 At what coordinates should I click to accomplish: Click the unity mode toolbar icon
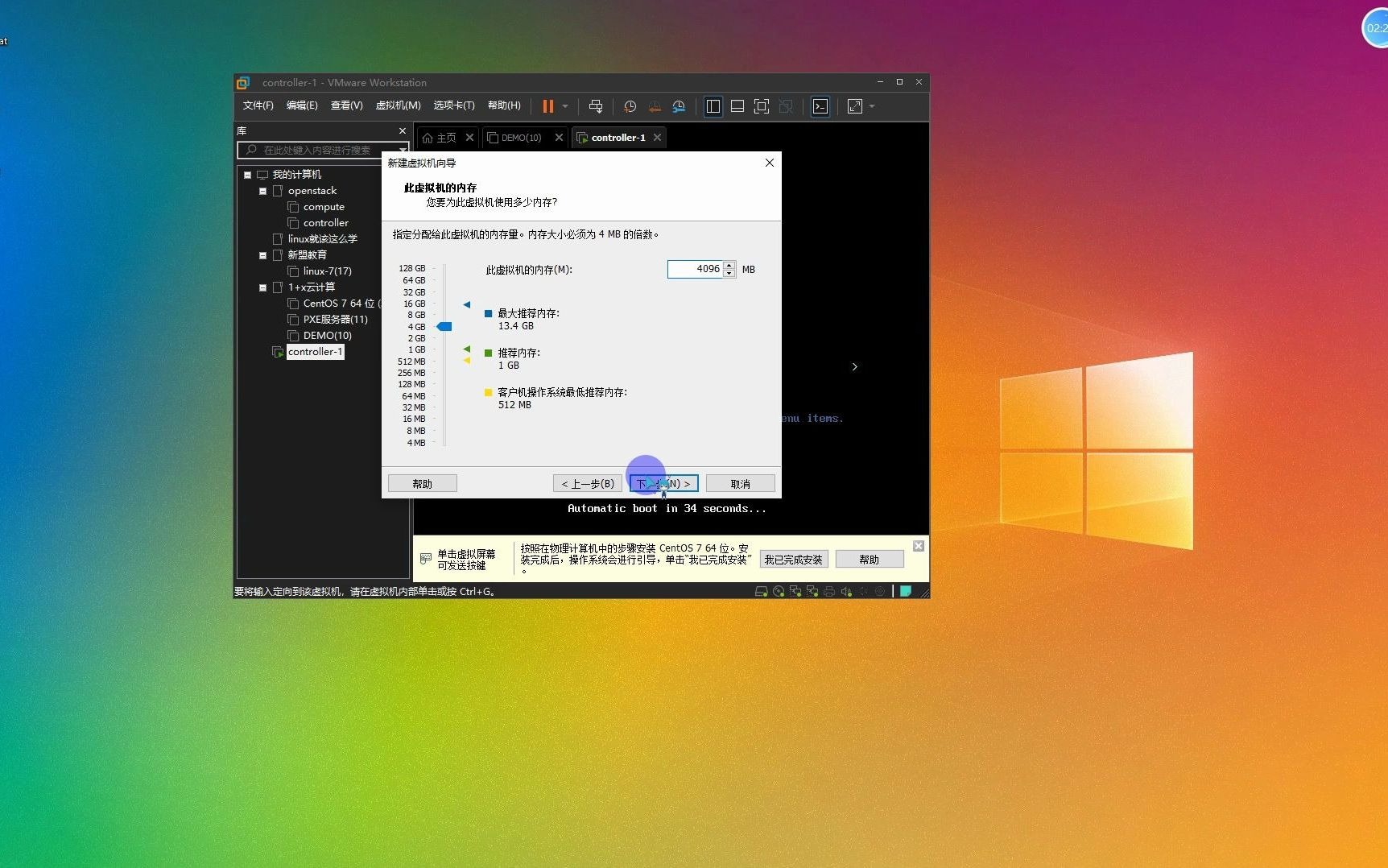[x=786, y=106]
